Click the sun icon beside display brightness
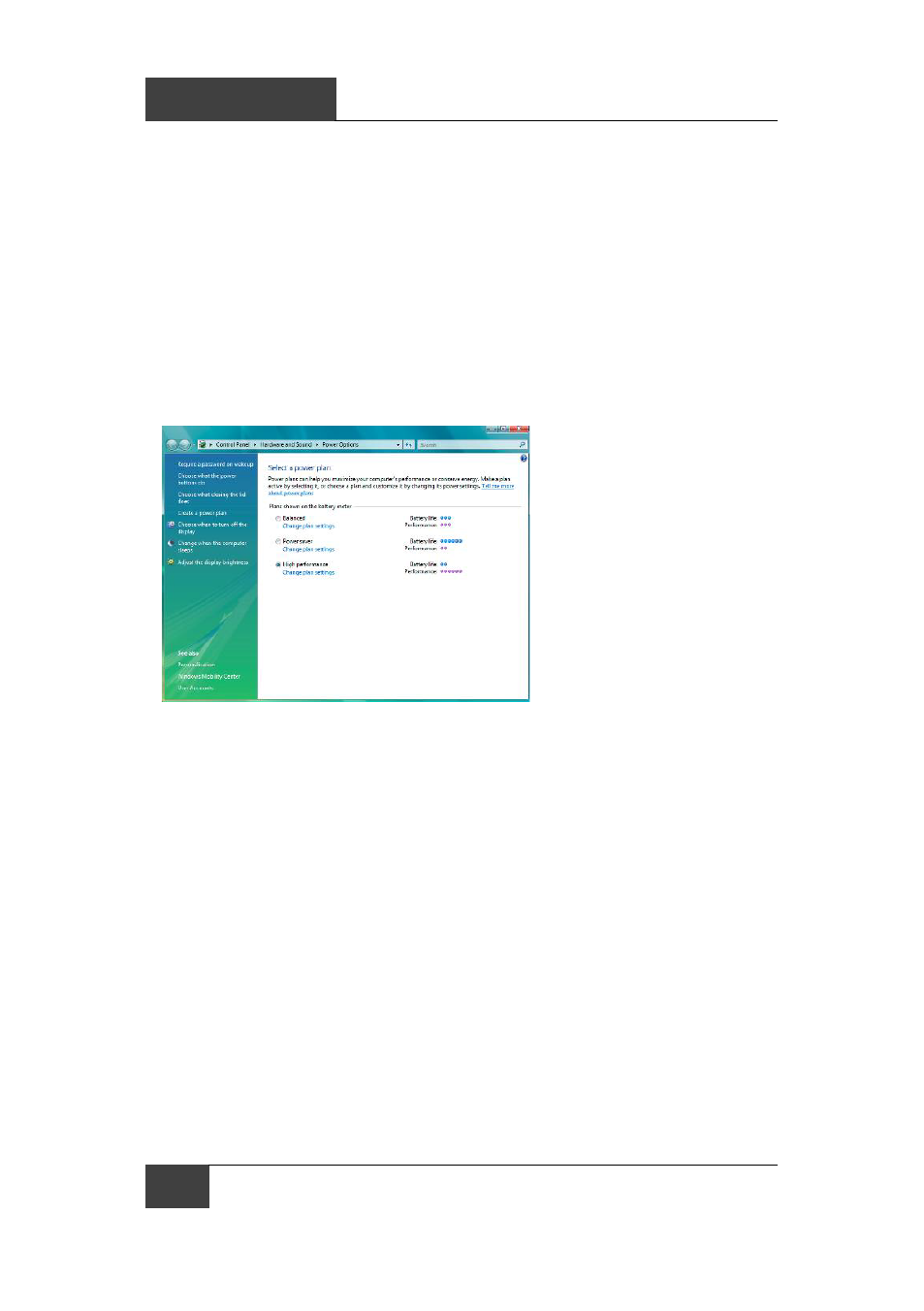 [x=171, y=562]
